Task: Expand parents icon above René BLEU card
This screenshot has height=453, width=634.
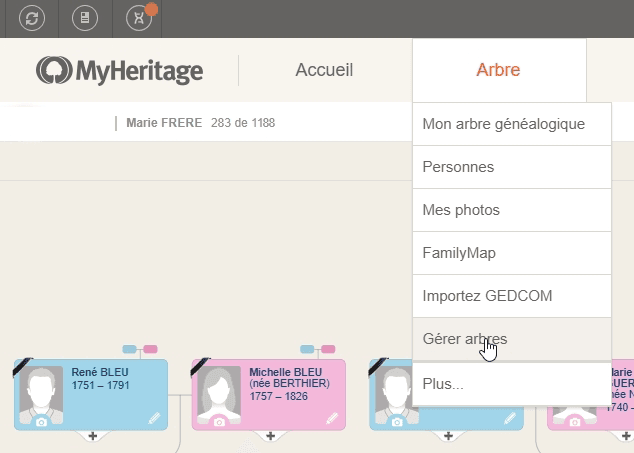Action: (140, 349)
